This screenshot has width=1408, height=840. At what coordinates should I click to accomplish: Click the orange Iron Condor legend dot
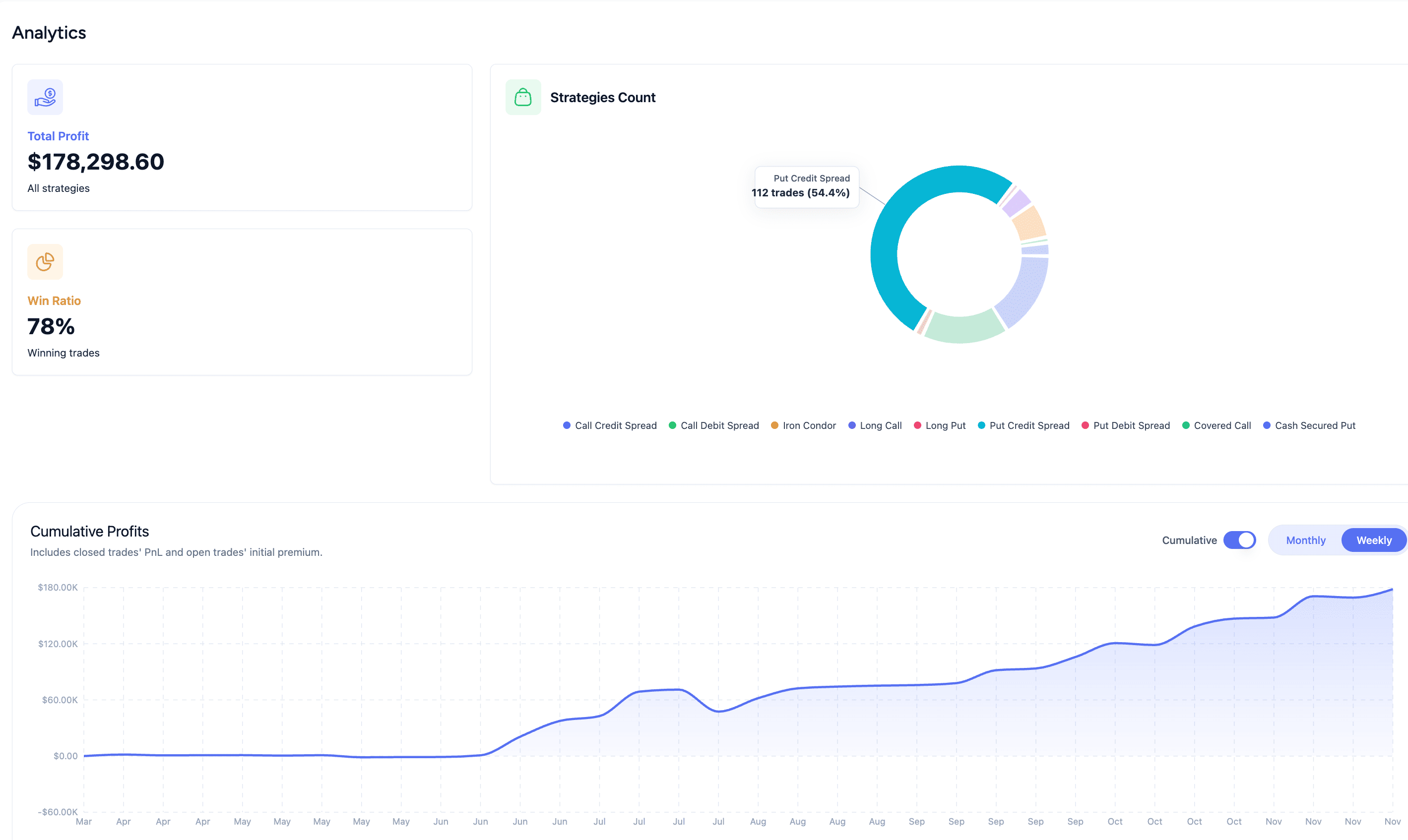[774, 425]
